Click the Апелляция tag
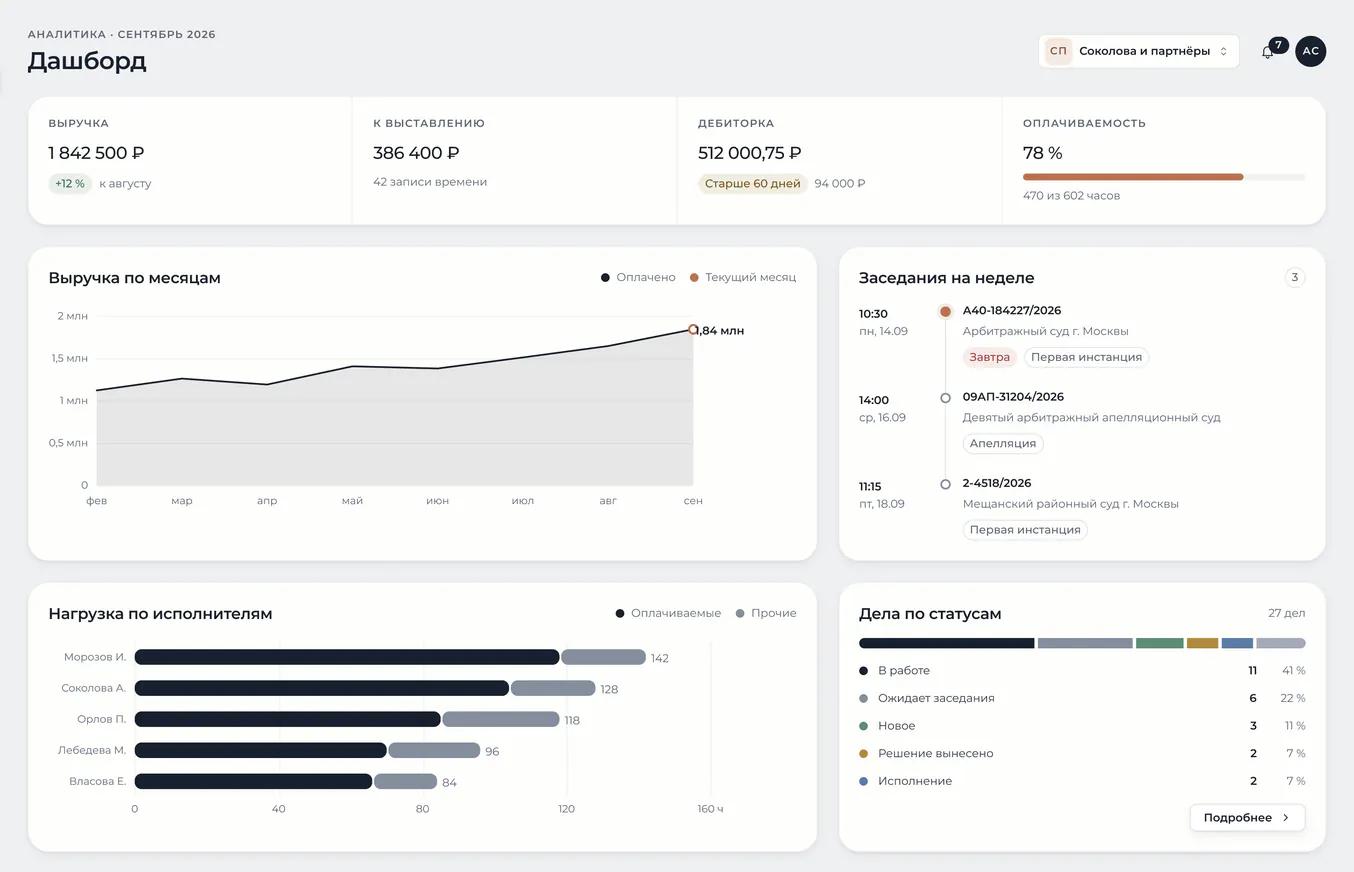 tap(1003, 443)
